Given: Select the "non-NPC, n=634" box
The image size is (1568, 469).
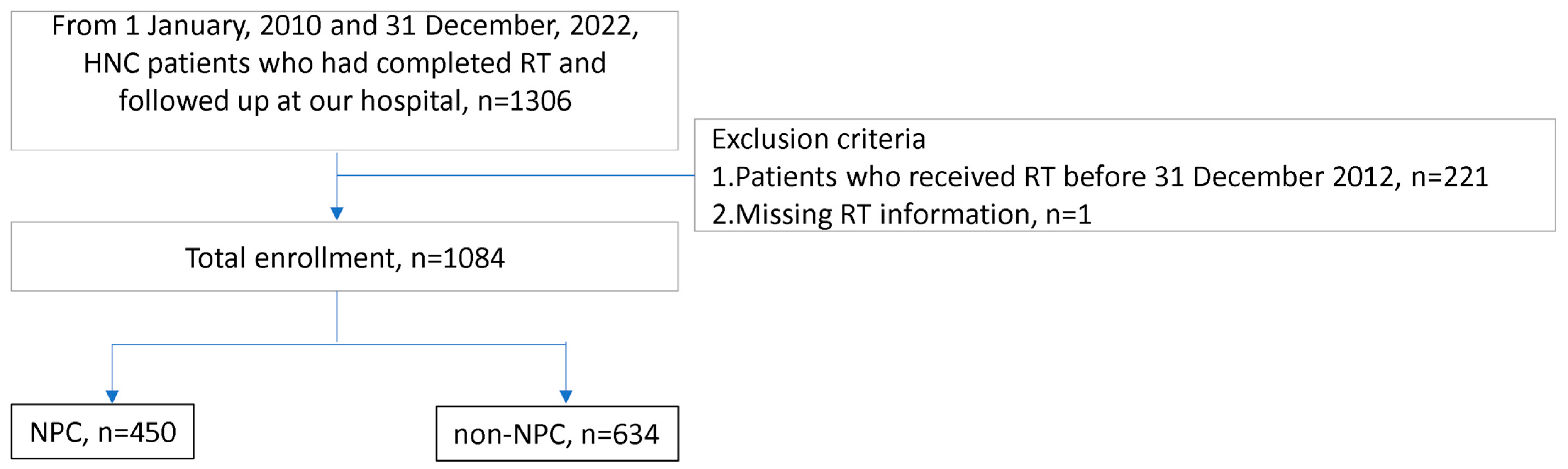Looking at the screenshot, I should tap(556, 434).
